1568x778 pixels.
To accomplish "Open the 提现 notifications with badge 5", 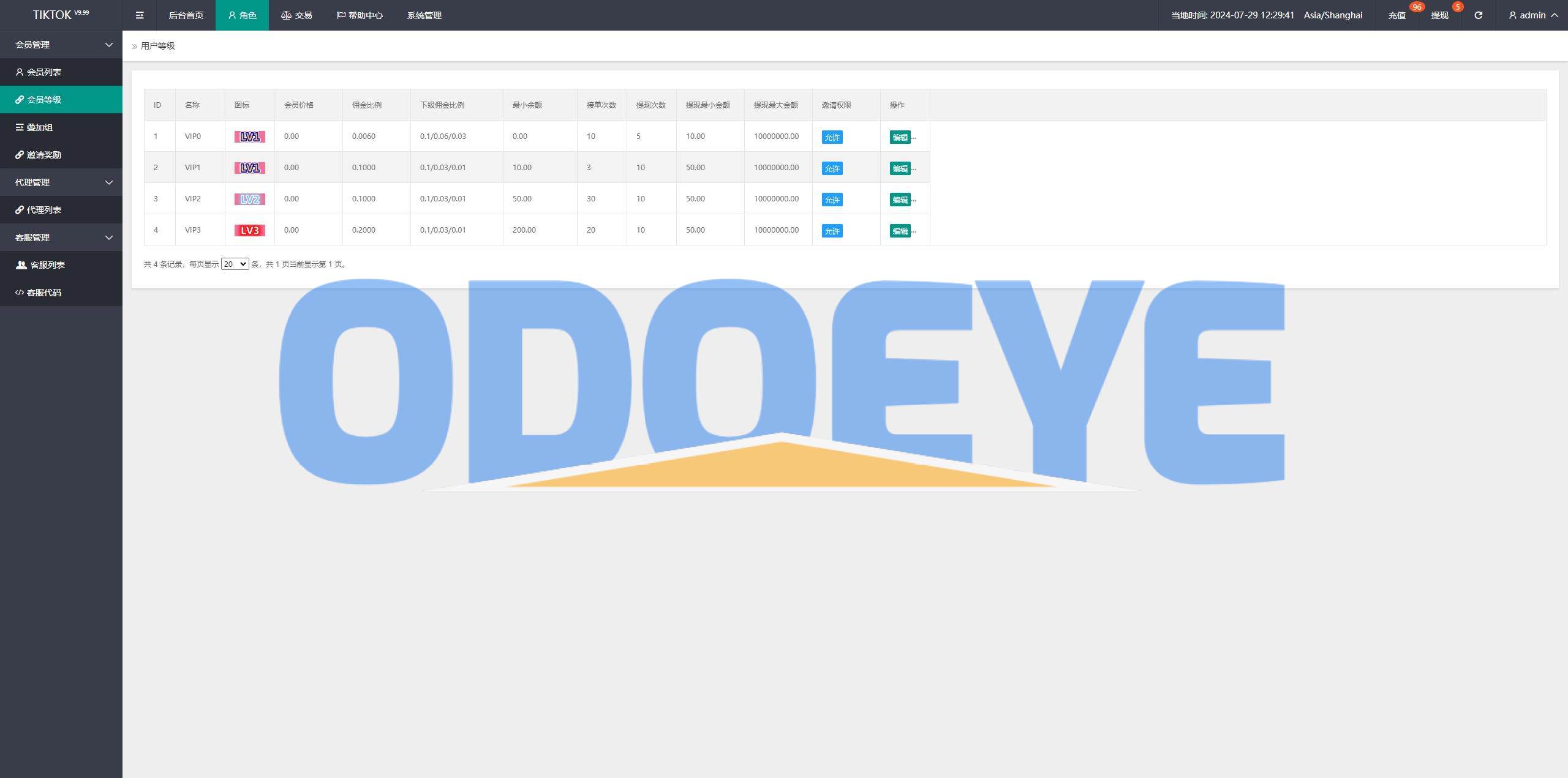I will (1439, 15).
